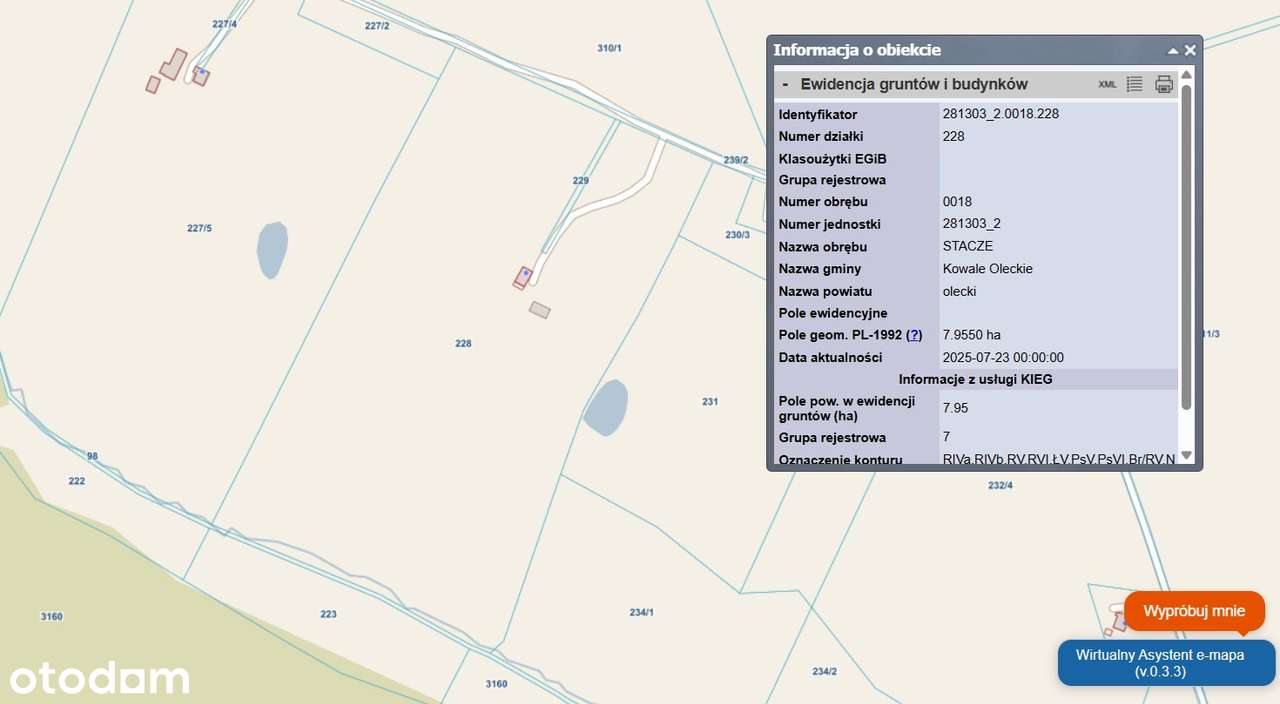
Task: Click the panel vertical scrollbar thumb
Action: pos(1186,247)
